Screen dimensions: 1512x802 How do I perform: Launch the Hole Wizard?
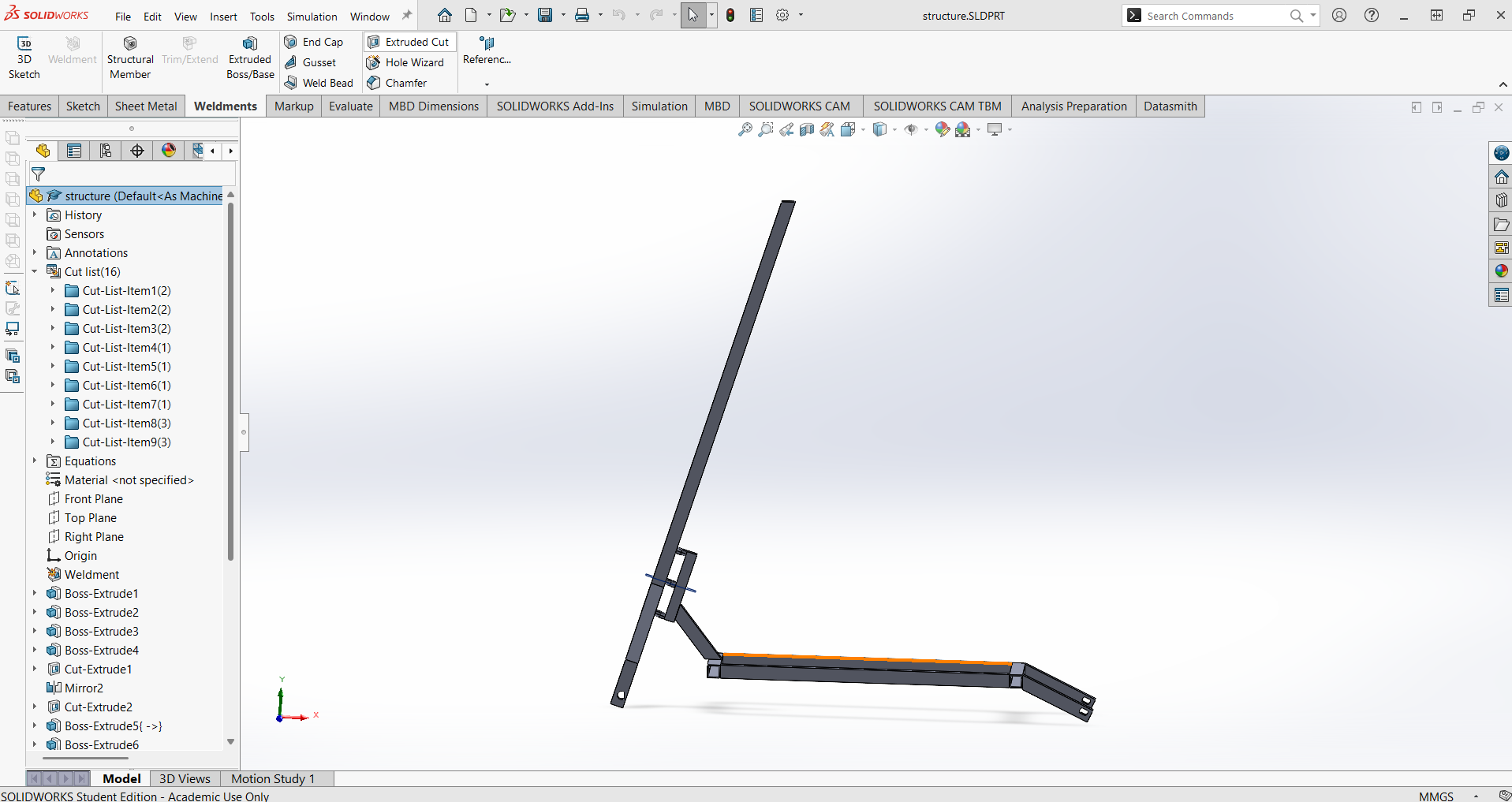coord(405,62)
